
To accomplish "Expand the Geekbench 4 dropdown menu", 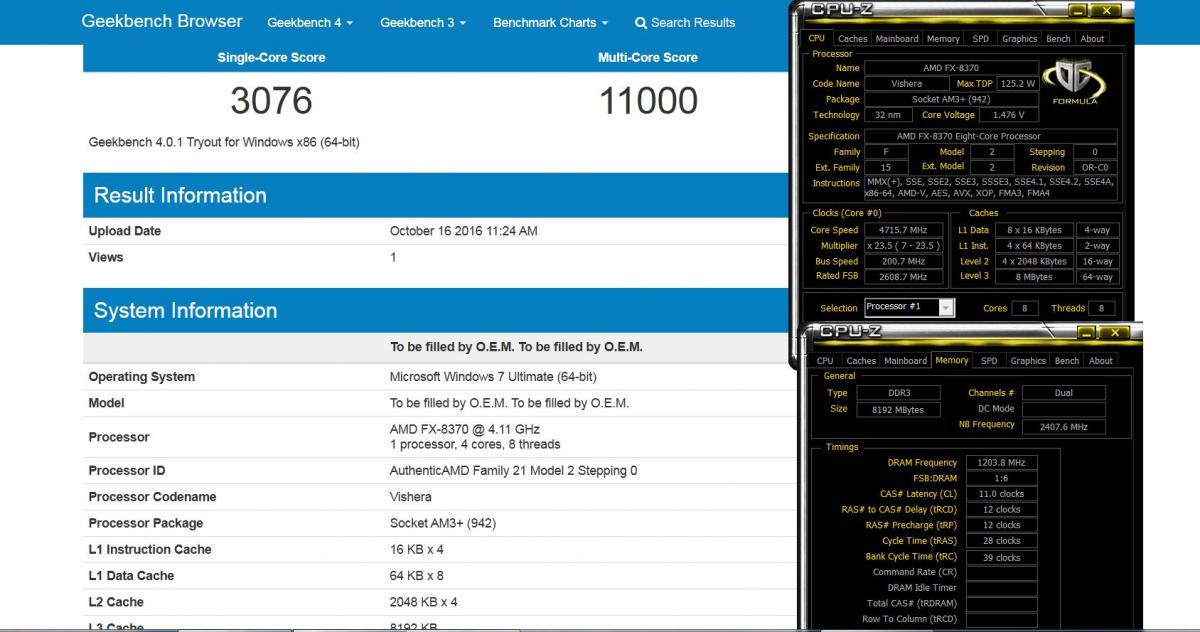I will point(310,22).
